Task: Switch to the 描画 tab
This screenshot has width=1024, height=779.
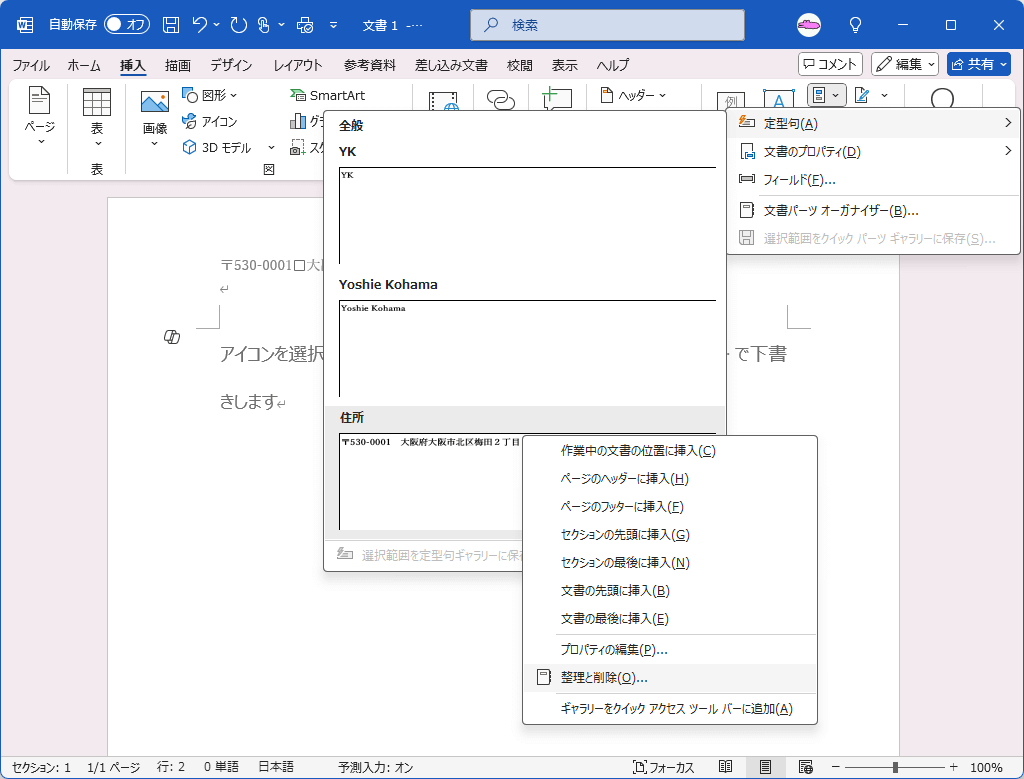Action: click(178, 65)
